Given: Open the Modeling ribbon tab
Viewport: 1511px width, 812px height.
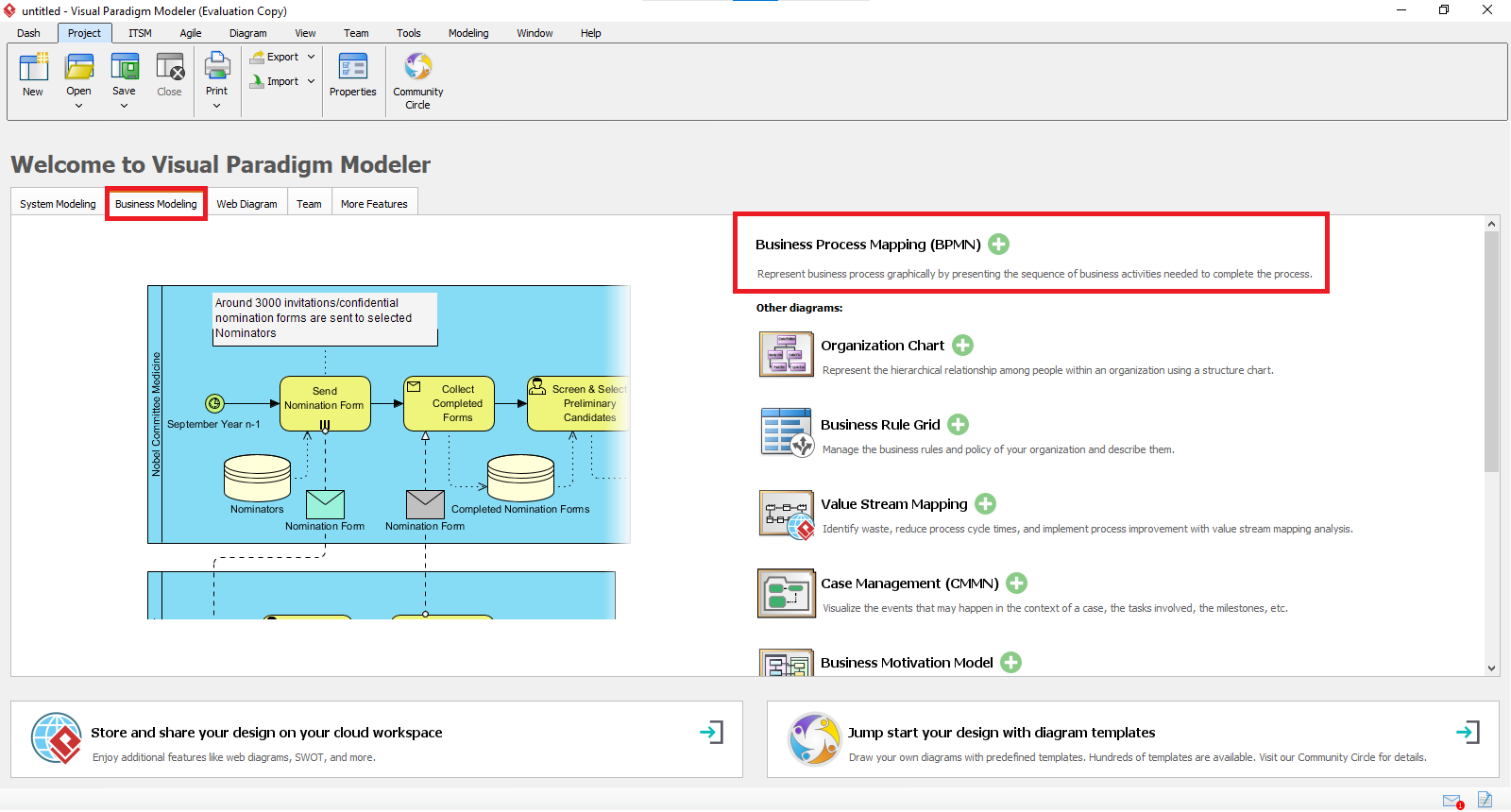Looking at the screenshot, I should [468, 33].
